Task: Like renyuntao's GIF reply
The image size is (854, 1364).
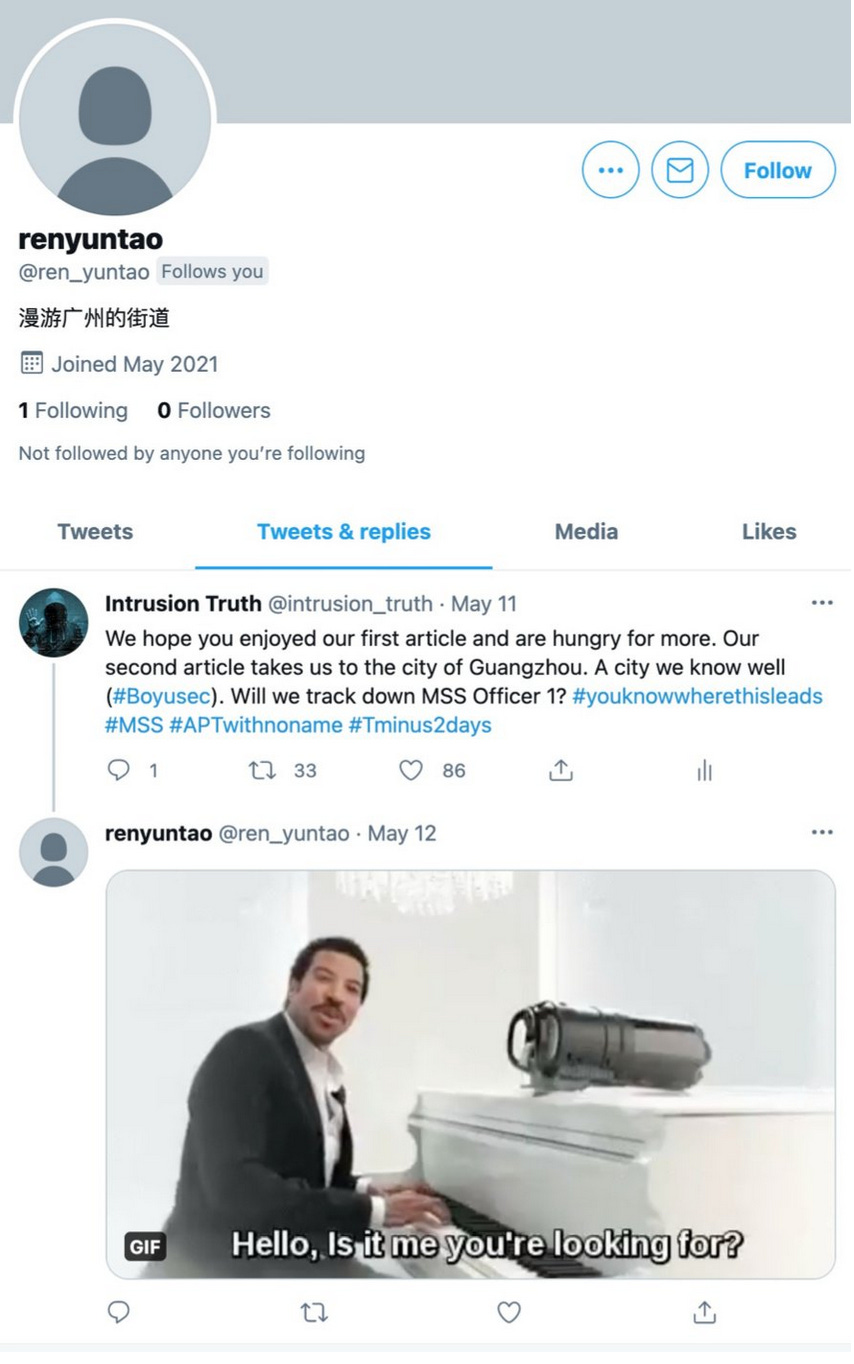Action: point(509,1312)
